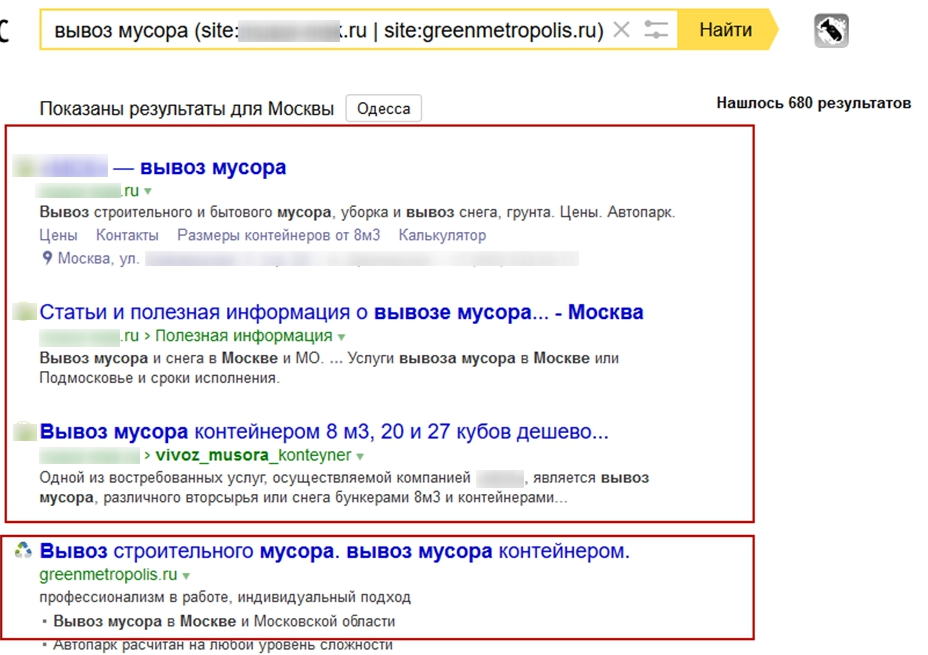The width and height of the screenshot is (928, 655).
Task: Expand dropdown arrow next to first result URL
Action: 148,191
